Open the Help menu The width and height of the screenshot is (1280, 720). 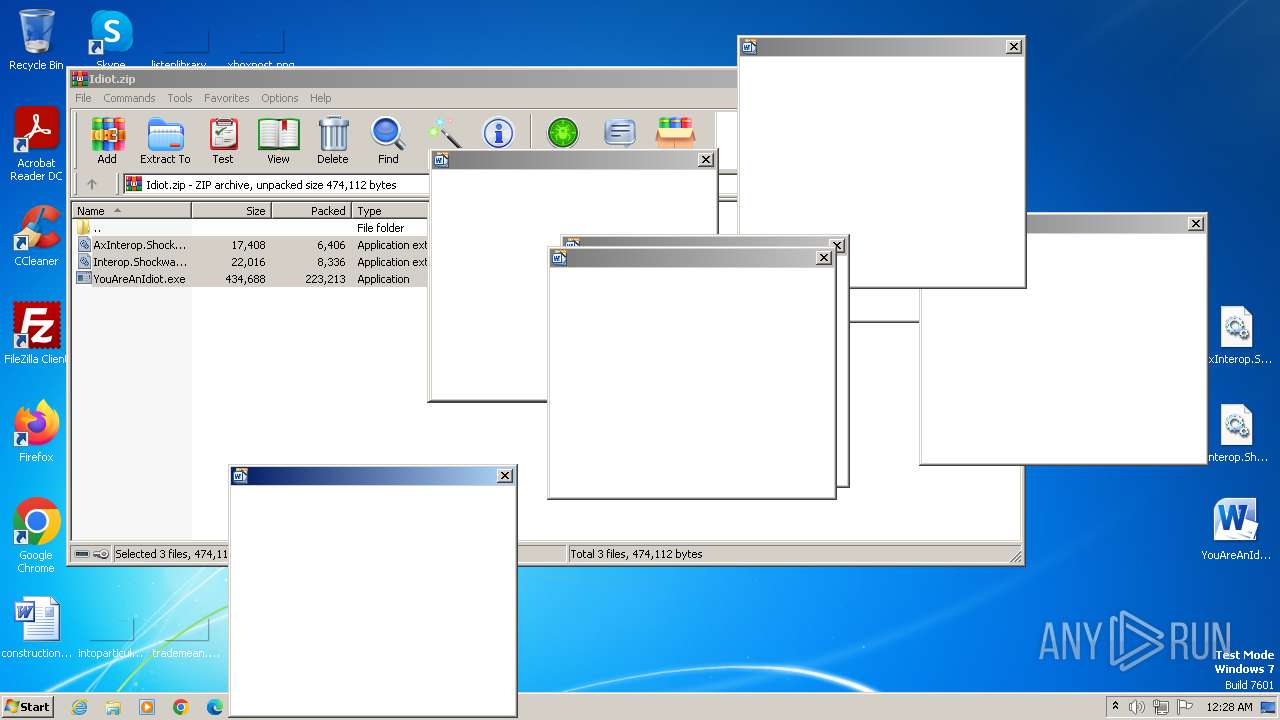[x=320, y=98]
